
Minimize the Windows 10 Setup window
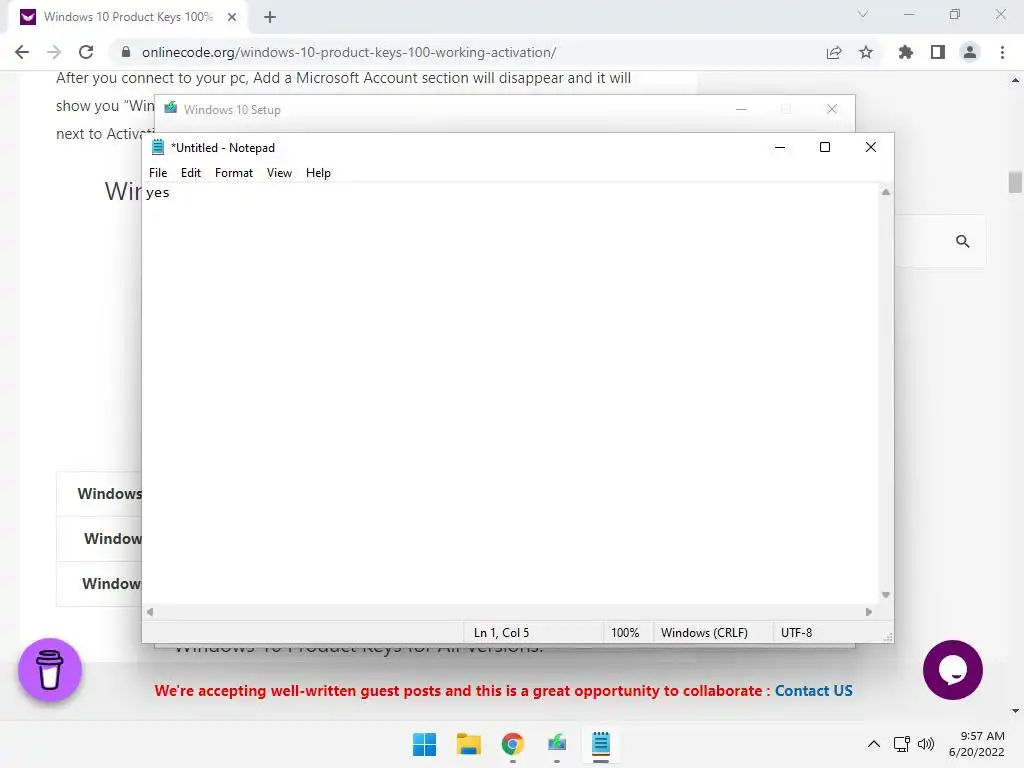coord(741,109)
